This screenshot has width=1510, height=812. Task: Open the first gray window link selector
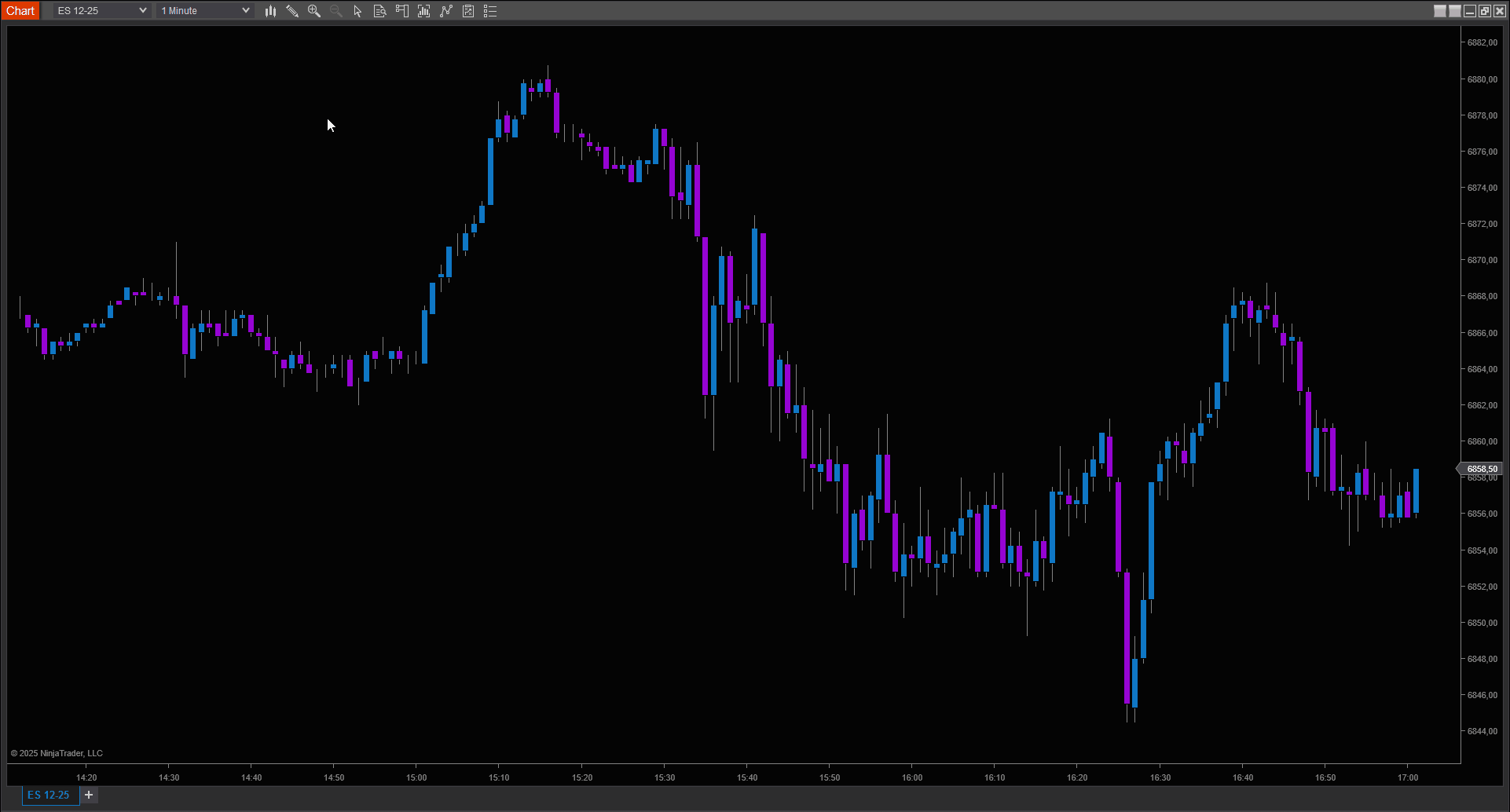coord(1440,11)
